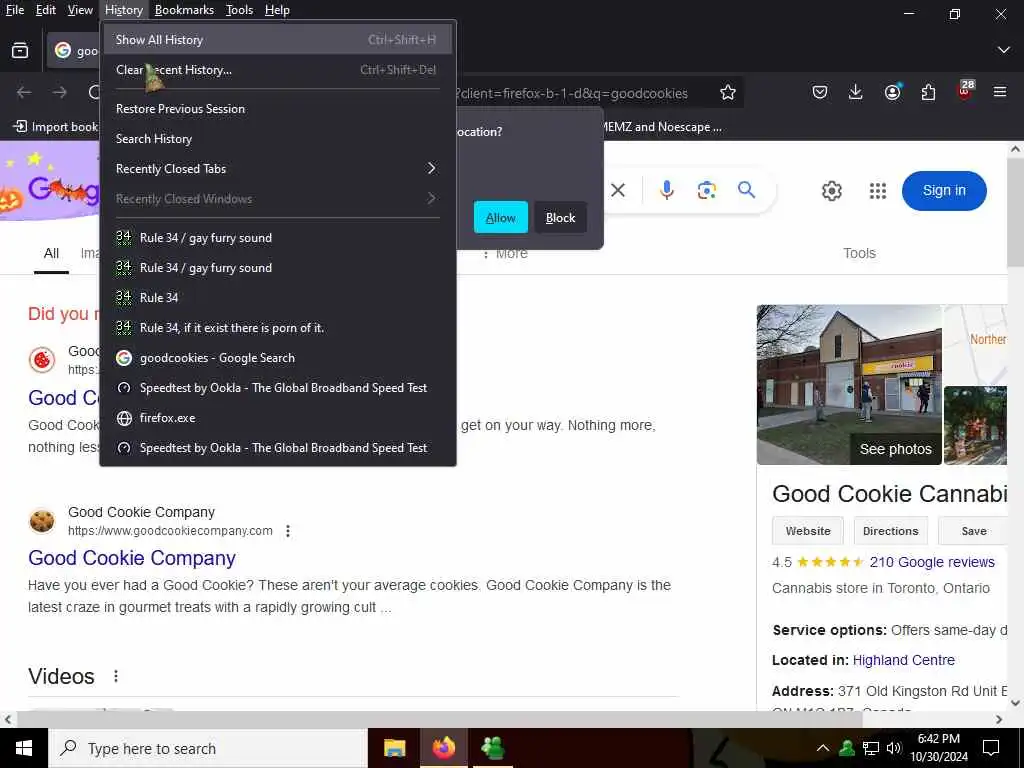Open firefox.exe history entry
Screen dimensions: 1024x768
(278, 418)
